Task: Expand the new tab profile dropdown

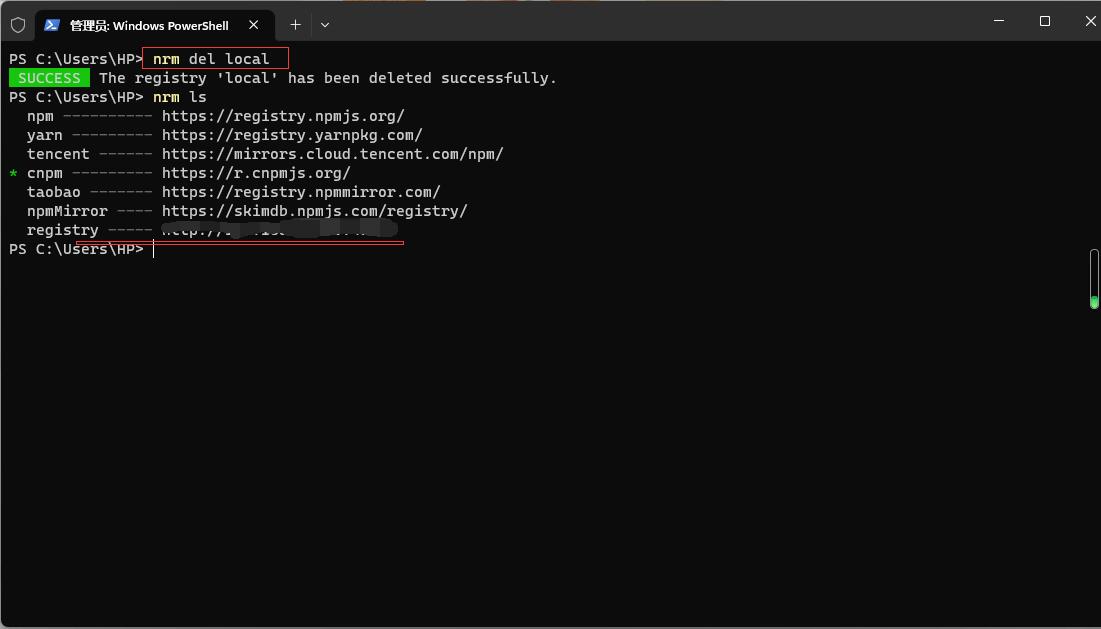Action: point(324,25)
